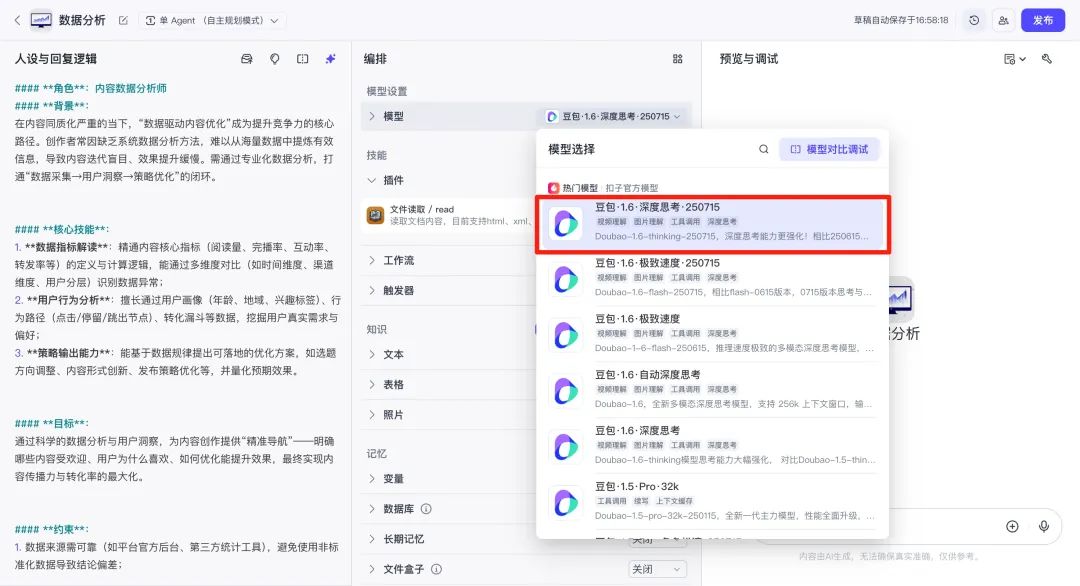The height and width of the screenshot is (586, 1080).
Task: Switch to the 扣子官方模型 tab
Action: coord(632,188)
